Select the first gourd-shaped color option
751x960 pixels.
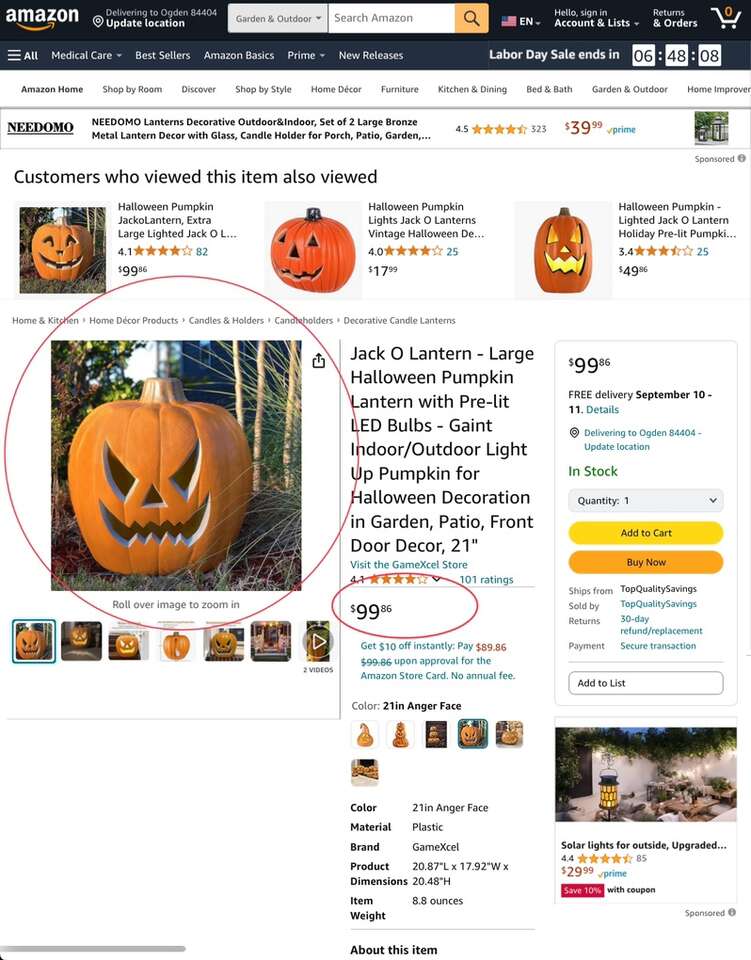click(x=365, y=733)
